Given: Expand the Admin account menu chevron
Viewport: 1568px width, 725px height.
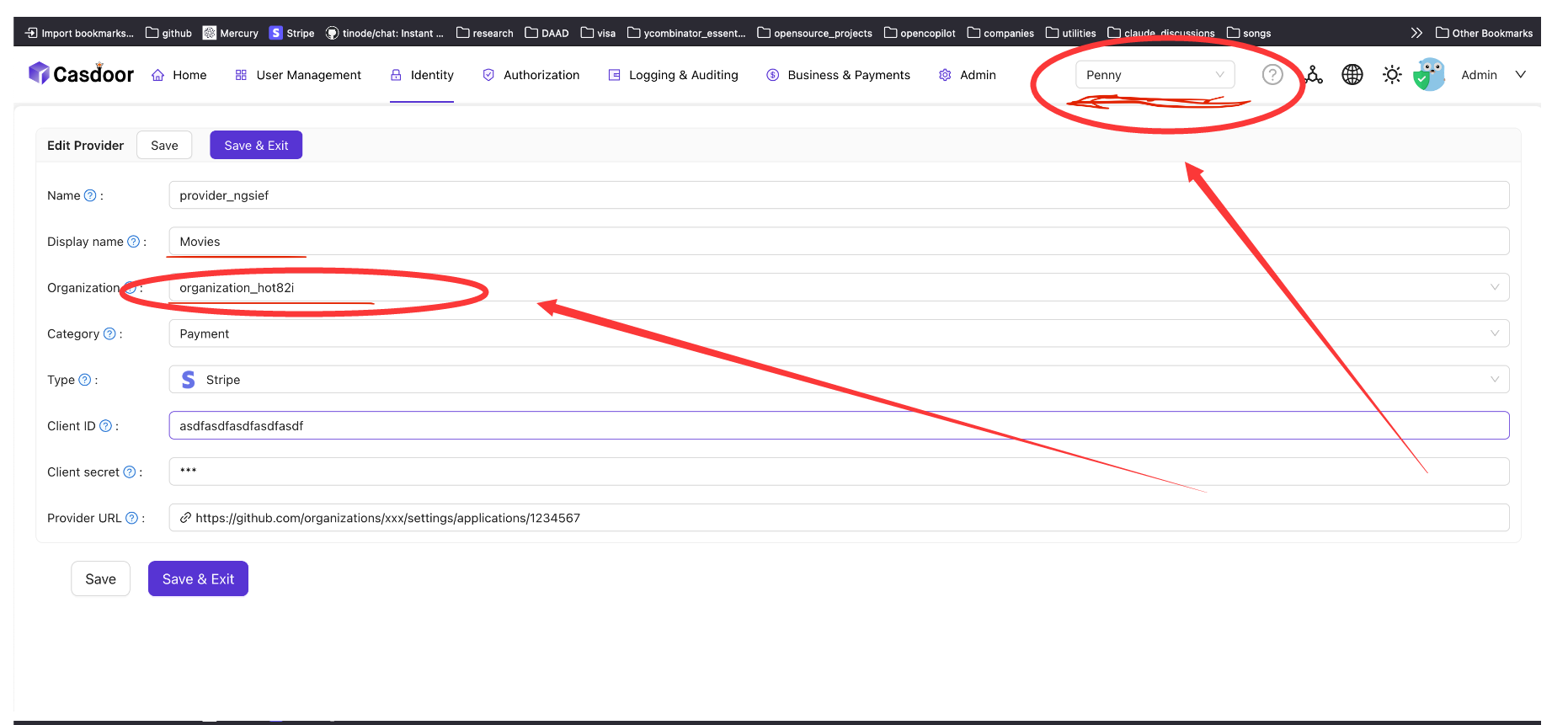Looking at the screenshot, I should click(1521, 75).
